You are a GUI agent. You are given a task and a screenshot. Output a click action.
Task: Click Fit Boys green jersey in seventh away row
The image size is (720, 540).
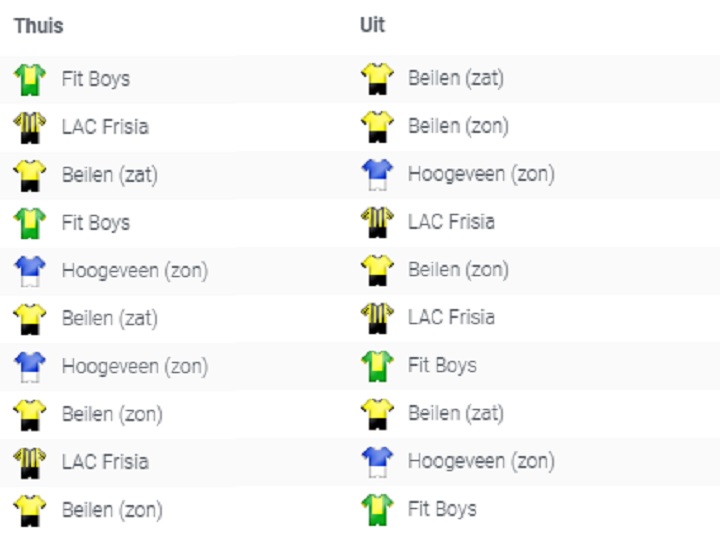377,366
